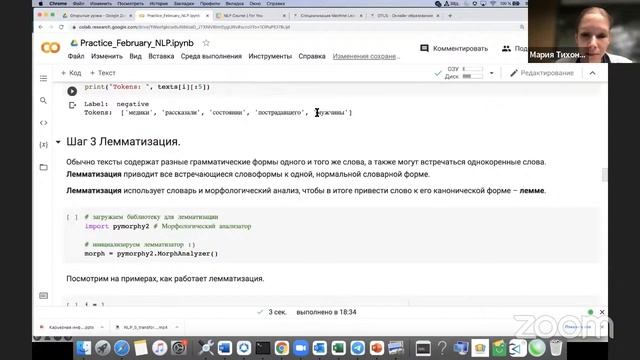Collapse the Шаг 3 Лемматизация section
This screenshot has width=640, height=360.
pos(58,142)
